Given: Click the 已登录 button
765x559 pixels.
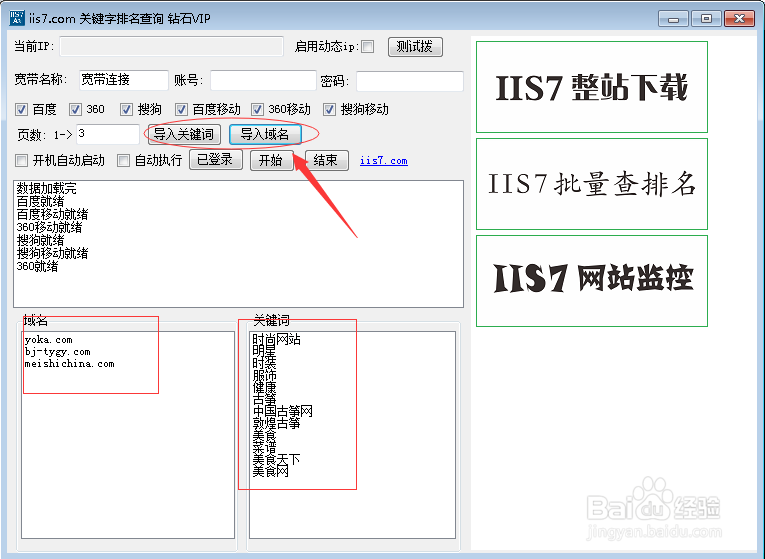Looking at the screenshot, I should pos(216,160).
